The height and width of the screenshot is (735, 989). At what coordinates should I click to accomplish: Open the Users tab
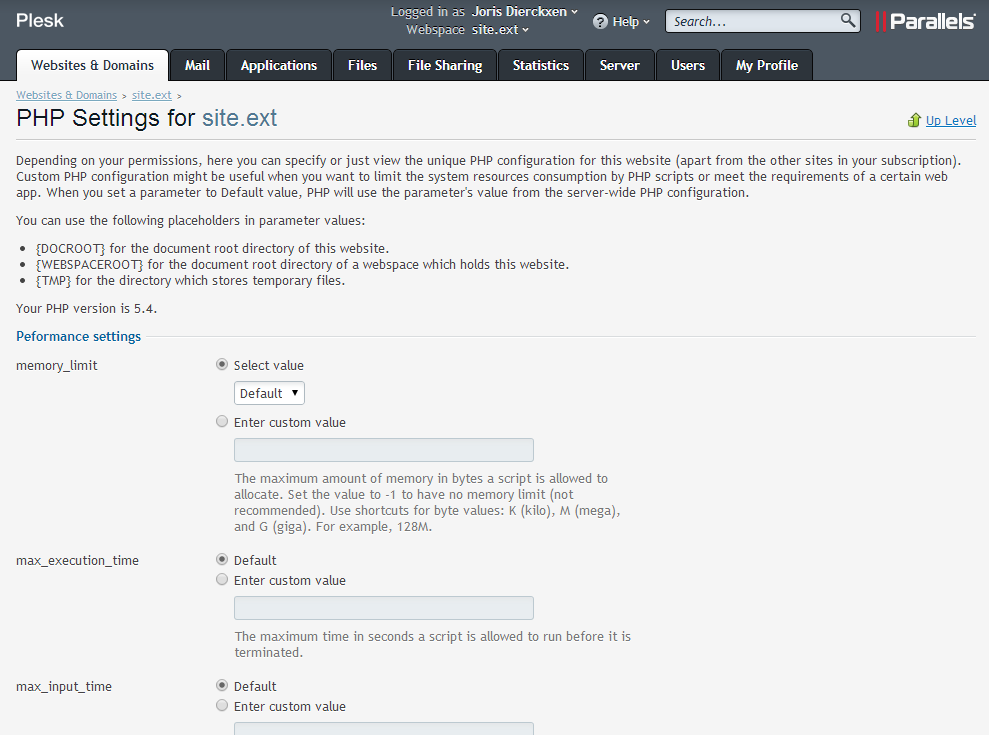coord(688,66)
